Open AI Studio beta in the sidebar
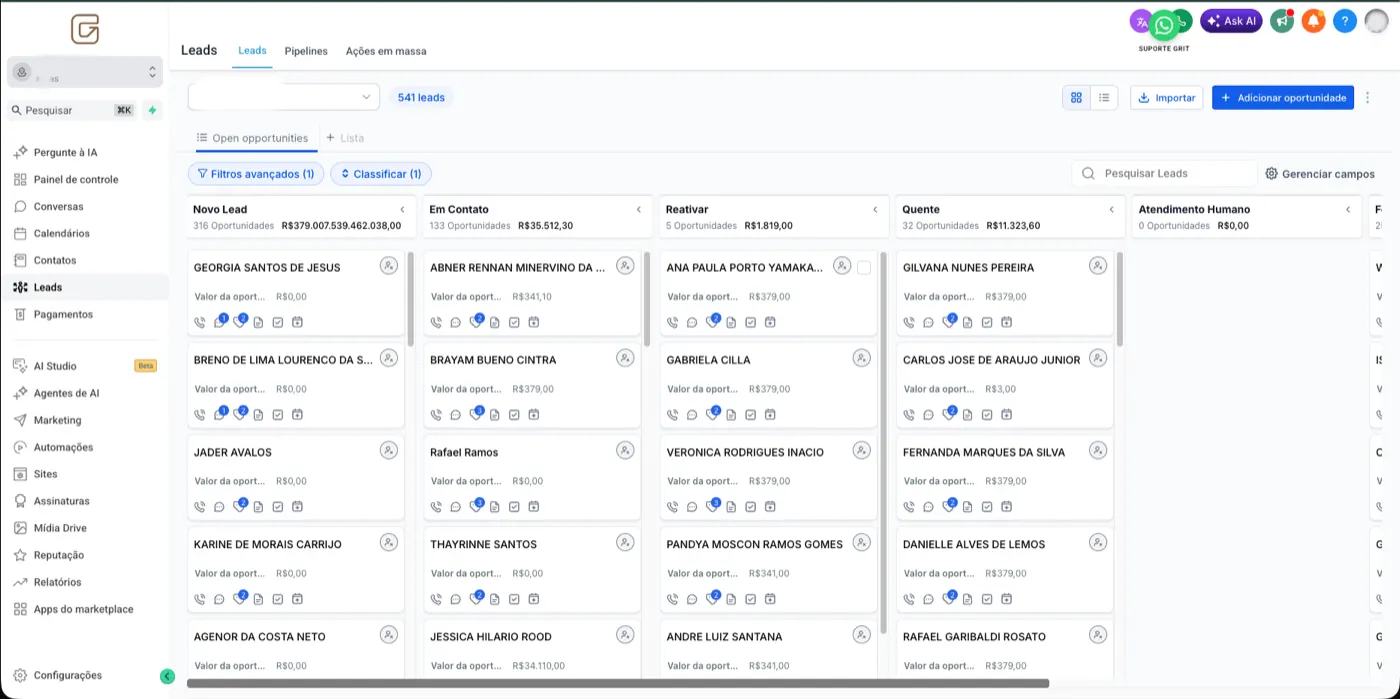The image size is (1400, 699). 85,367
